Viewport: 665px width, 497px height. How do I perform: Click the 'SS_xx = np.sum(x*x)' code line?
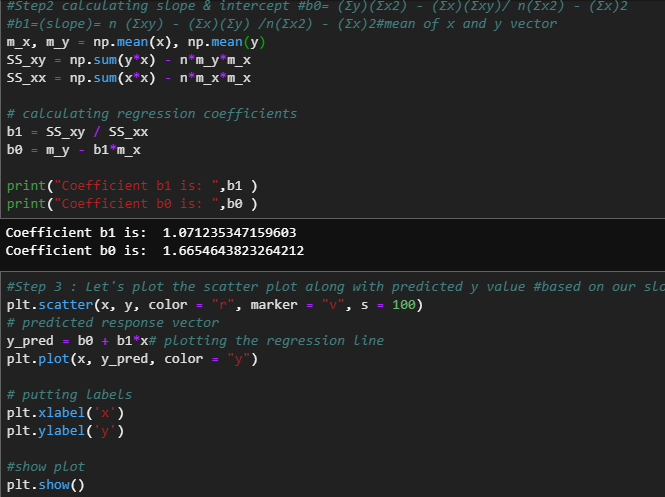tap(129, 78)
